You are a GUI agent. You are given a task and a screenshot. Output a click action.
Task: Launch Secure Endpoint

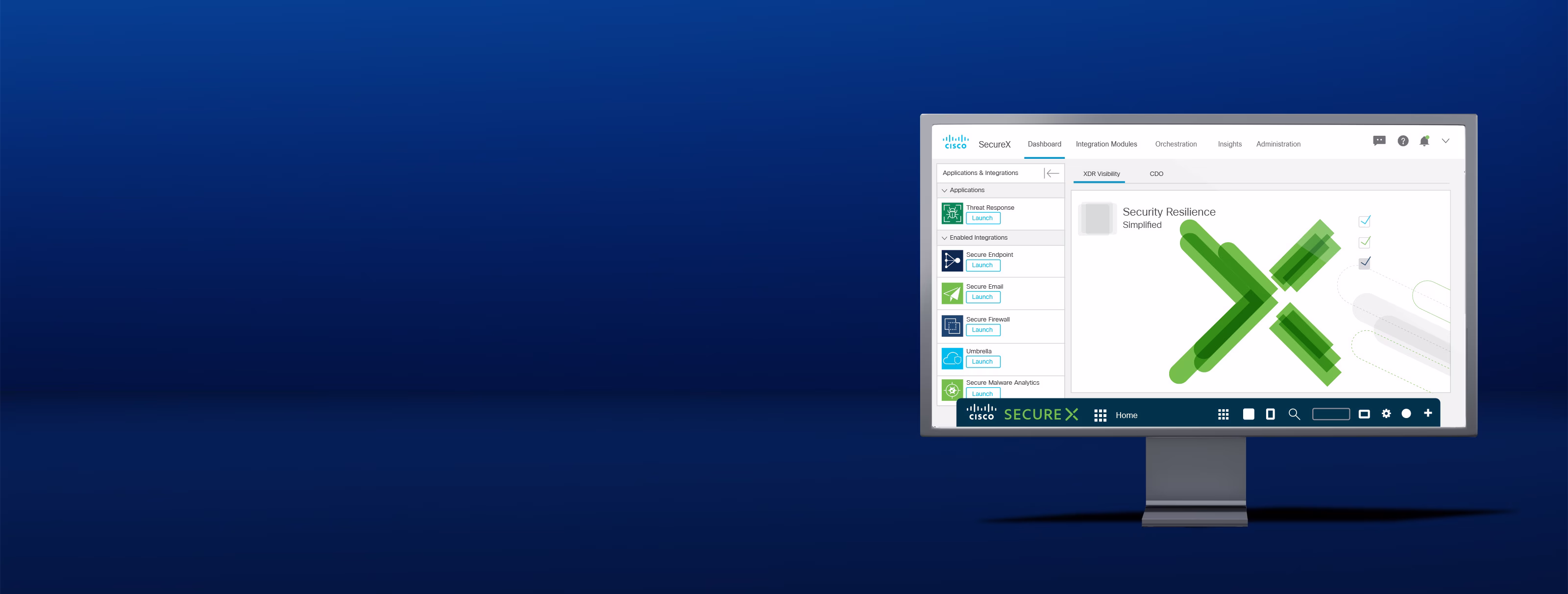pyautogui.click(x=982, y=265)
